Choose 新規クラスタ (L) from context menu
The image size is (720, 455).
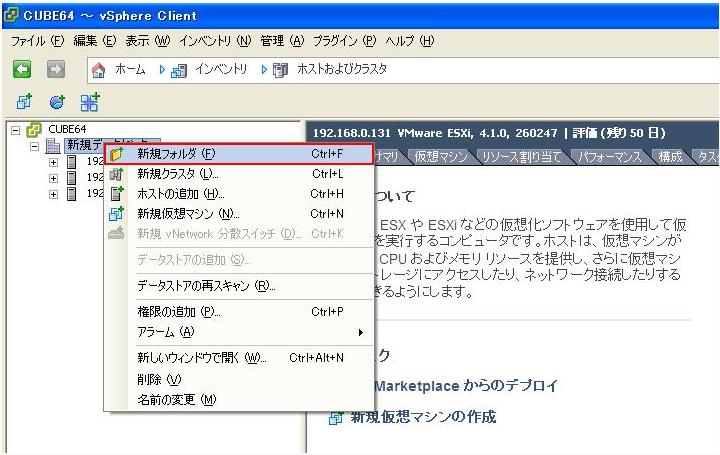238,174
